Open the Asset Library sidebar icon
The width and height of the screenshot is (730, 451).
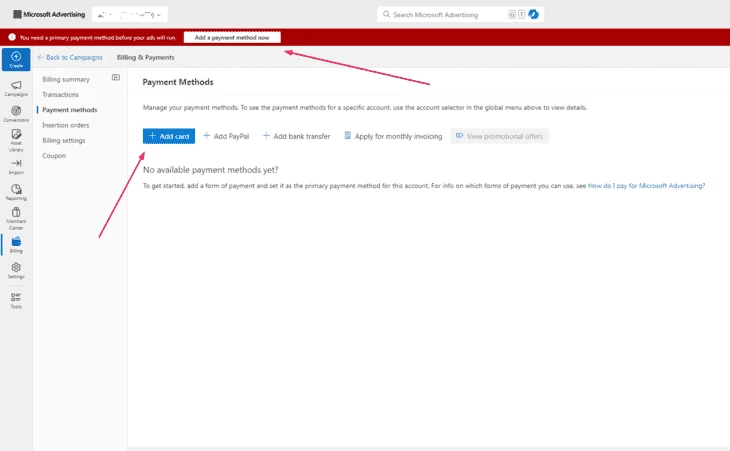pos(16,140)
